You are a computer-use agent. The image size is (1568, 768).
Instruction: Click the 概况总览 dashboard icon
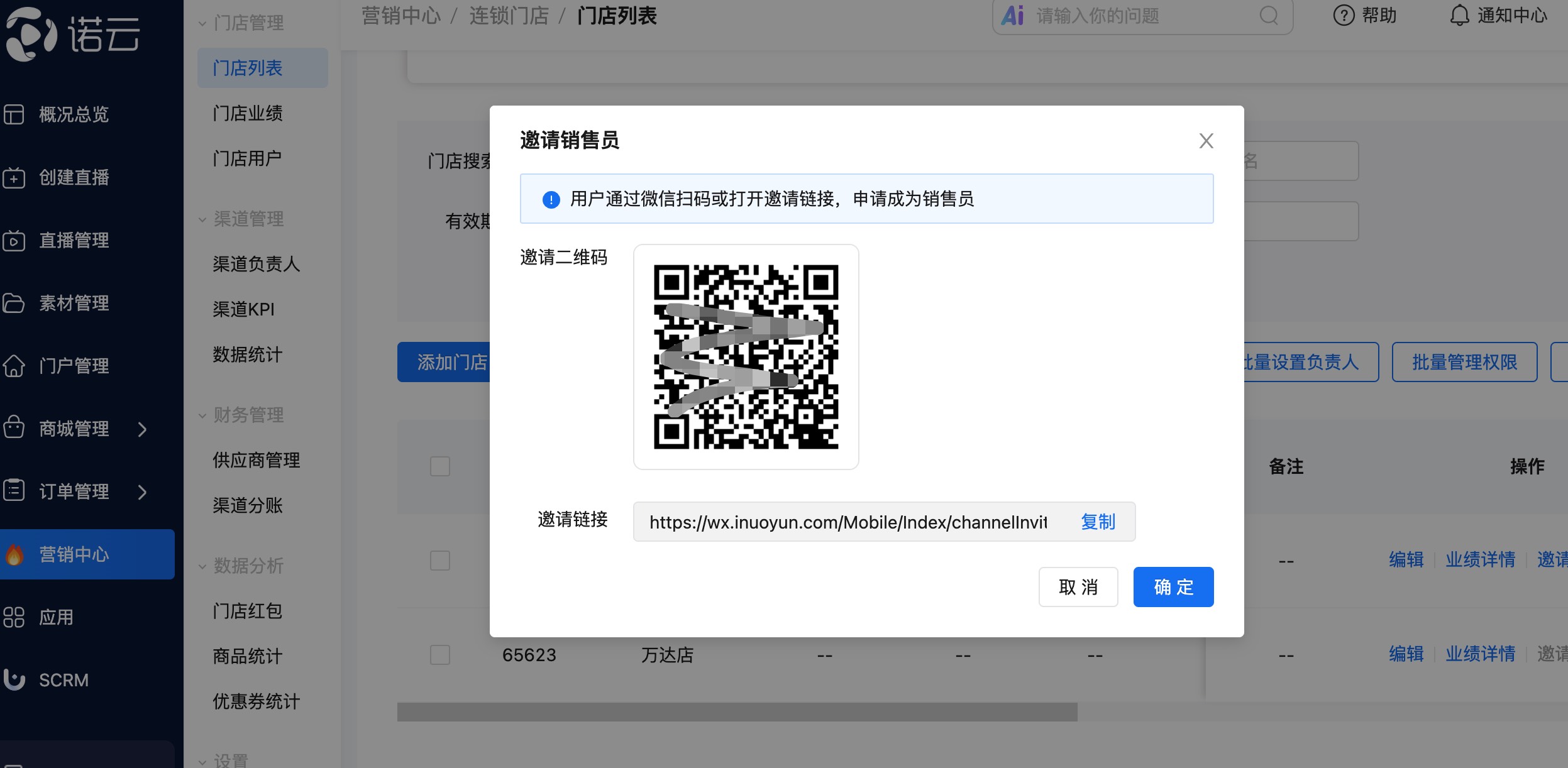point(14,114)
